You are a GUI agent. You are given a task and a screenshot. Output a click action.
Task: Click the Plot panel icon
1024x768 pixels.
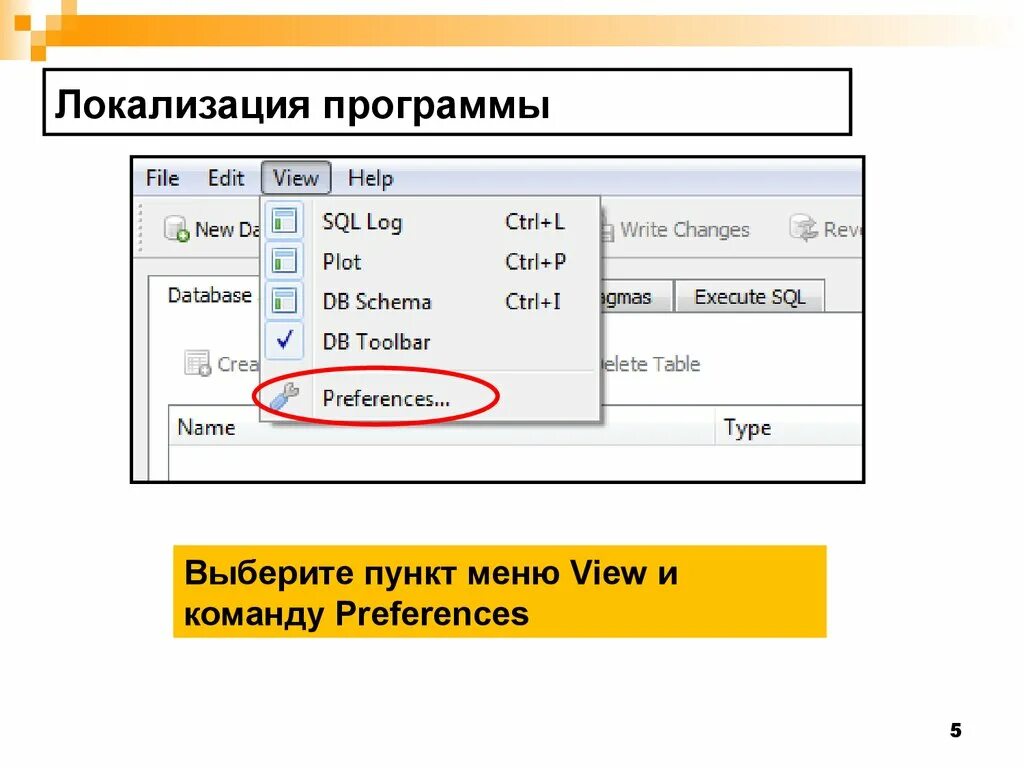click(x=284, y=261)
